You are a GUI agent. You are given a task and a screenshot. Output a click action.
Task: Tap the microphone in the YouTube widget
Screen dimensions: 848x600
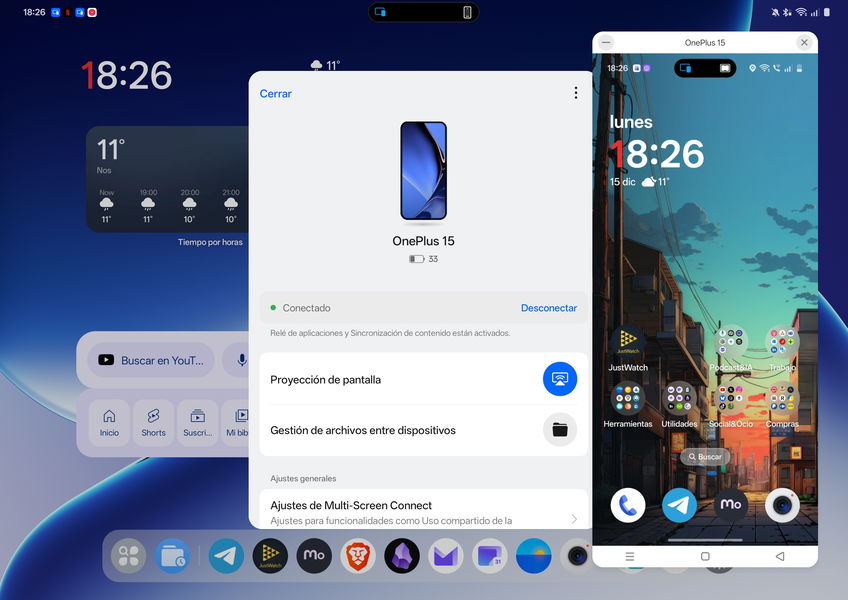tap(240, 360)
